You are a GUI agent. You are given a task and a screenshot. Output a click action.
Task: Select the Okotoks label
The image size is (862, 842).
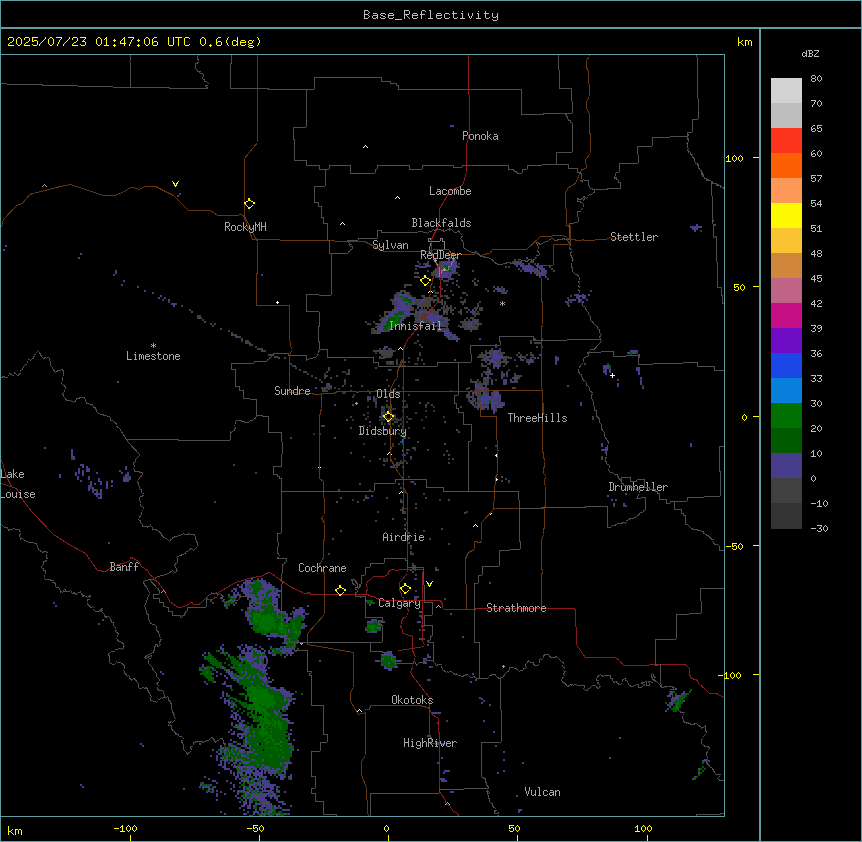tap(412, 700)
